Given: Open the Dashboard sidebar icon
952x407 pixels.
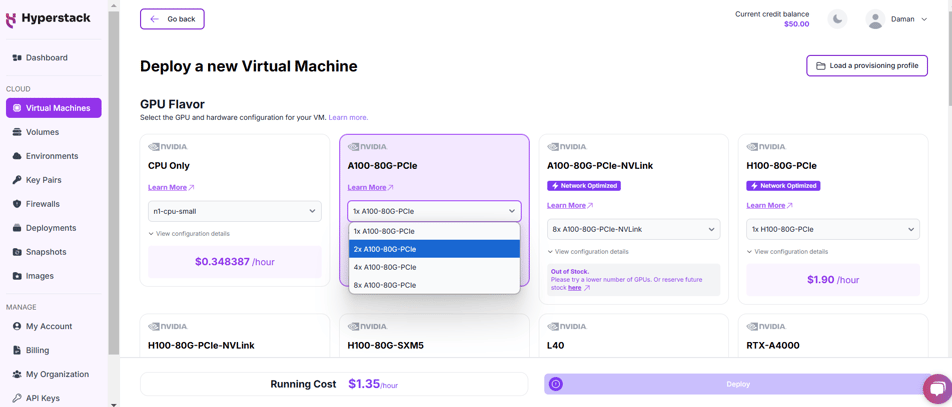Looking at the screenshot, I should coord(17,58).
